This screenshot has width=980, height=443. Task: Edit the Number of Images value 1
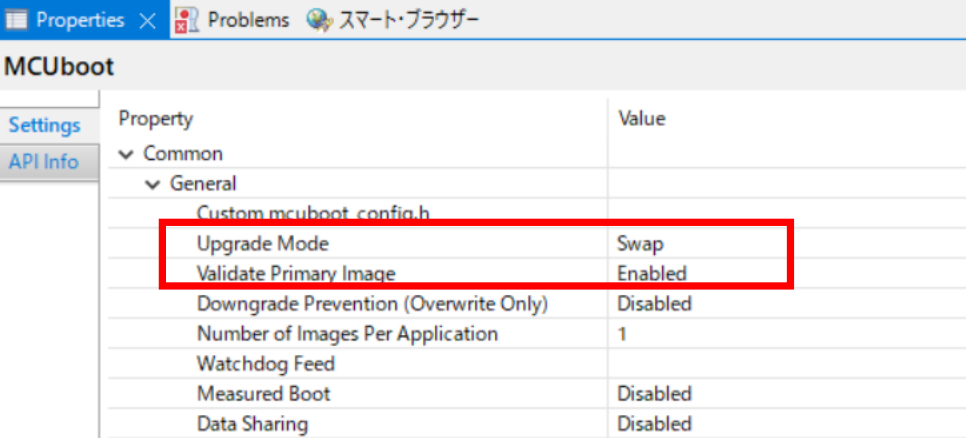coord(622,334)
